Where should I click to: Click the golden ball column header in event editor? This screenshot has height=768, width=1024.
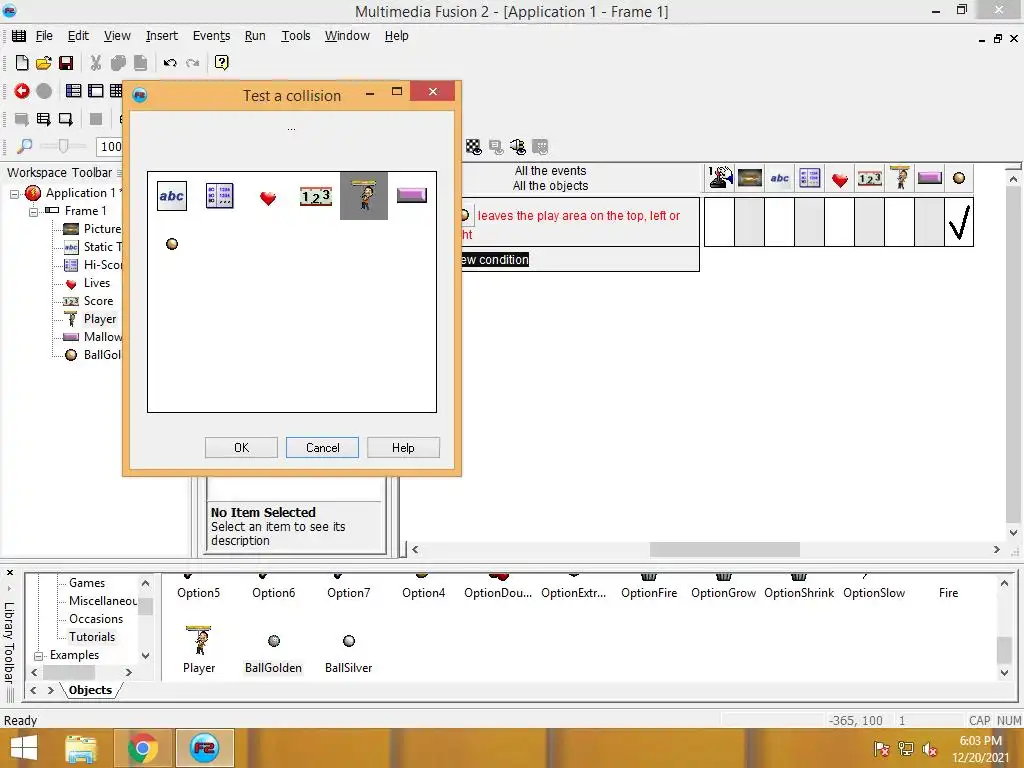tap(959, 178)
